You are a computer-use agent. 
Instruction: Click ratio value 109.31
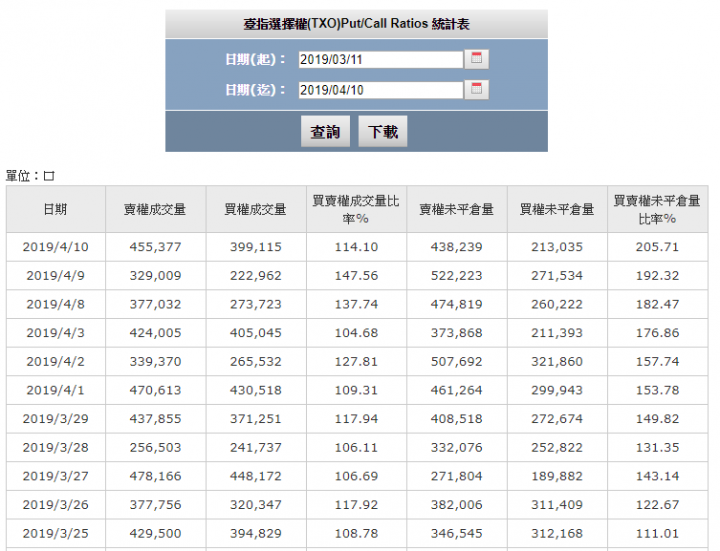point(356,390)
